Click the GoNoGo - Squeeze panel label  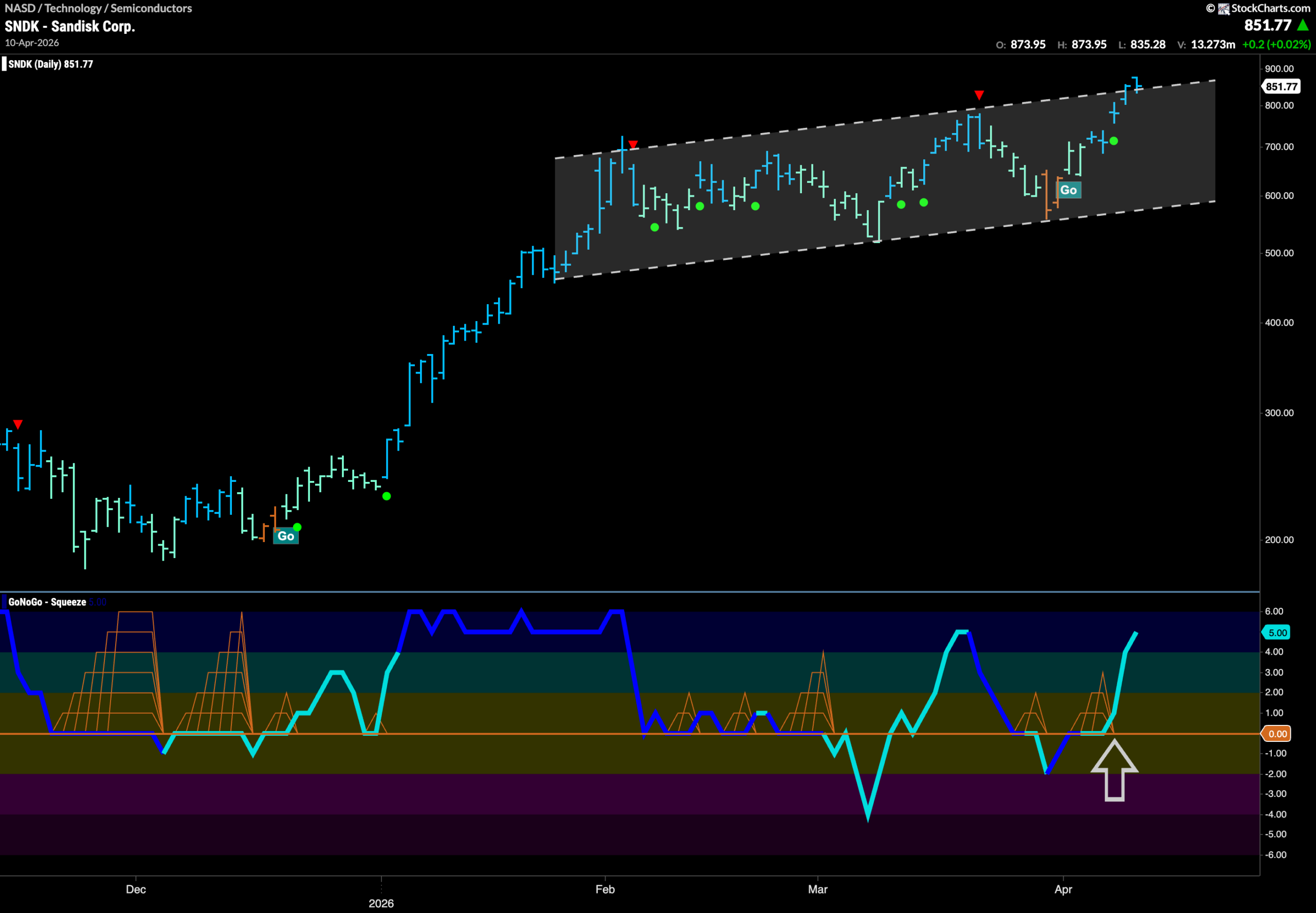47,602
